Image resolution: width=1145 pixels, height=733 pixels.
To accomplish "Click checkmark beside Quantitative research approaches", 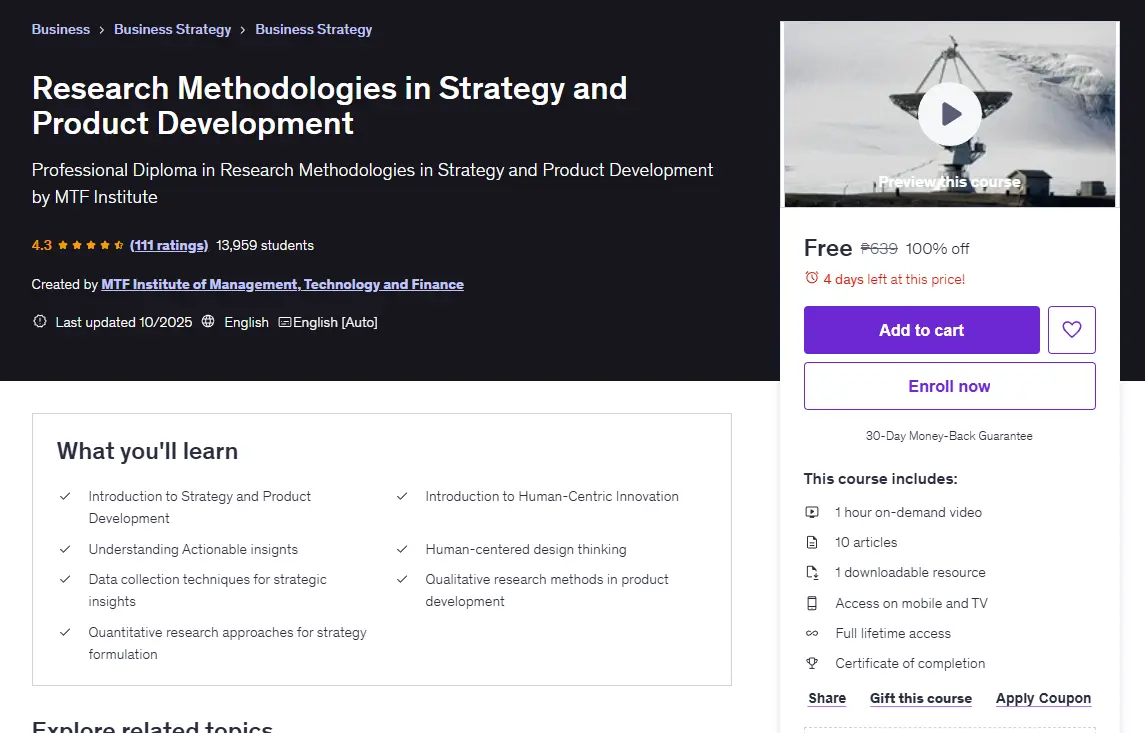I will (65, 632).
